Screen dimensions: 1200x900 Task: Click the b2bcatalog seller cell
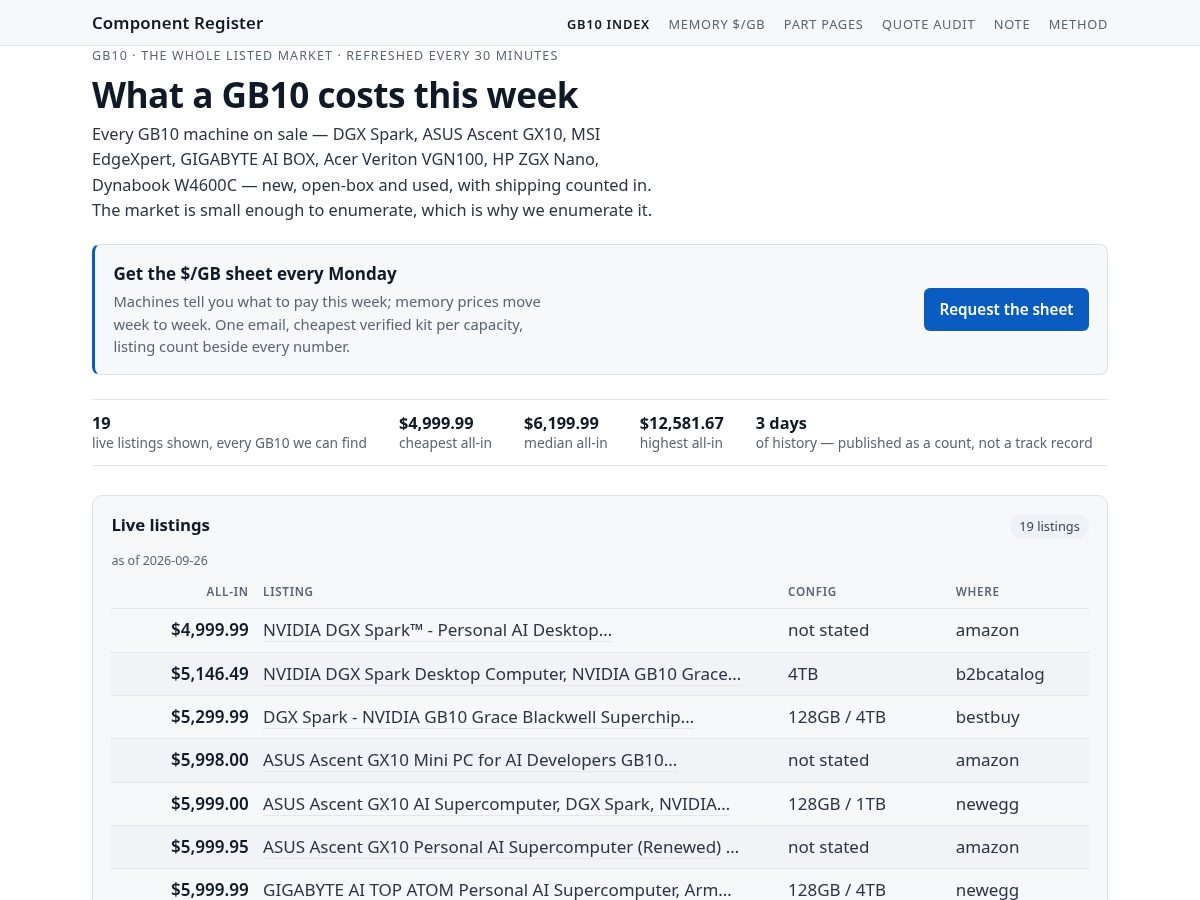(x=1000, y=674)
